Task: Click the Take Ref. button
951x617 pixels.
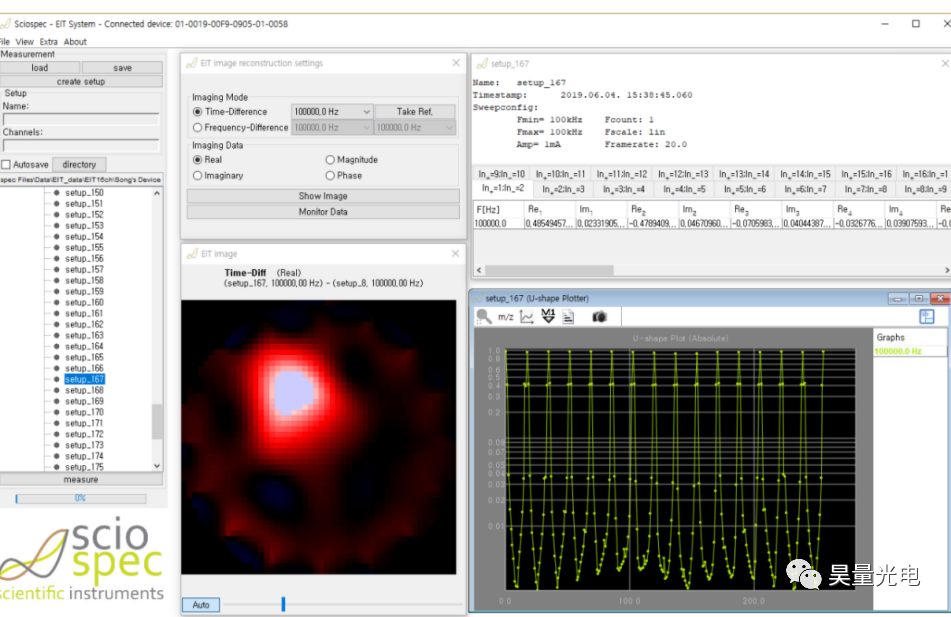Action: tap(415, 112)
